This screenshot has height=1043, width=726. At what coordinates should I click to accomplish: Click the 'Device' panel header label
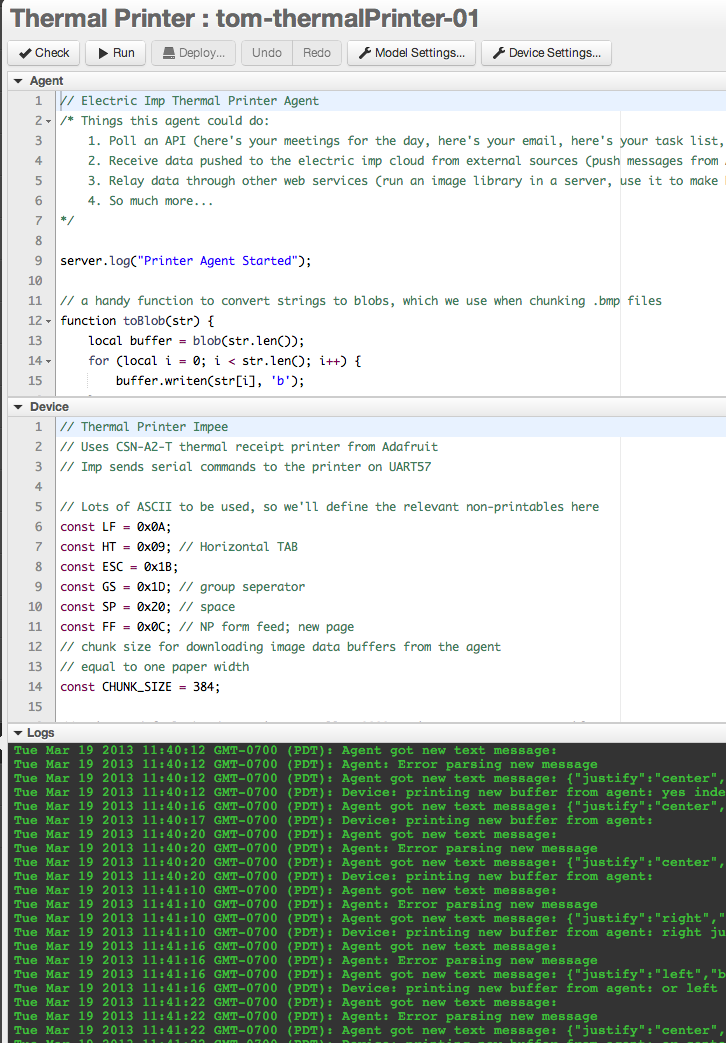click(49, 406)
